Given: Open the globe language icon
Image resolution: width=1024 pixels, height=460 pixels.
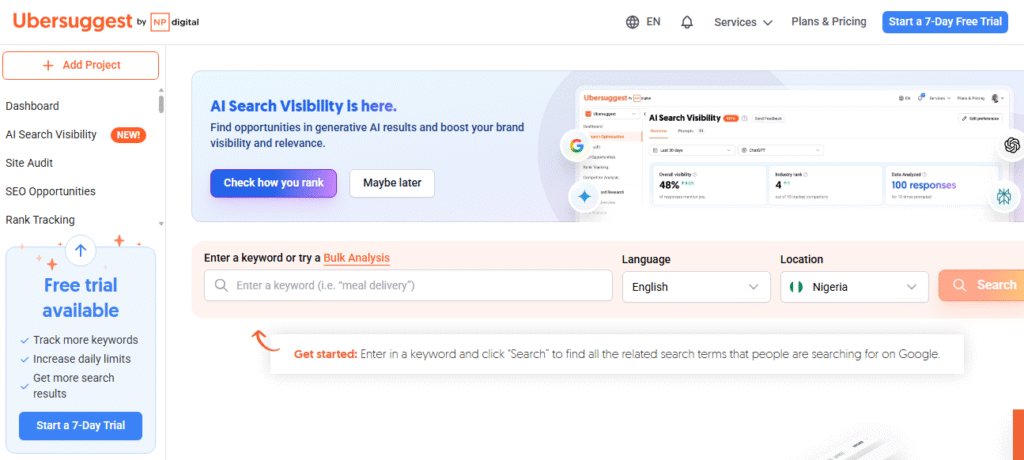Looking at the screenshot, I should pyautogui.click(x=632, y=22).
